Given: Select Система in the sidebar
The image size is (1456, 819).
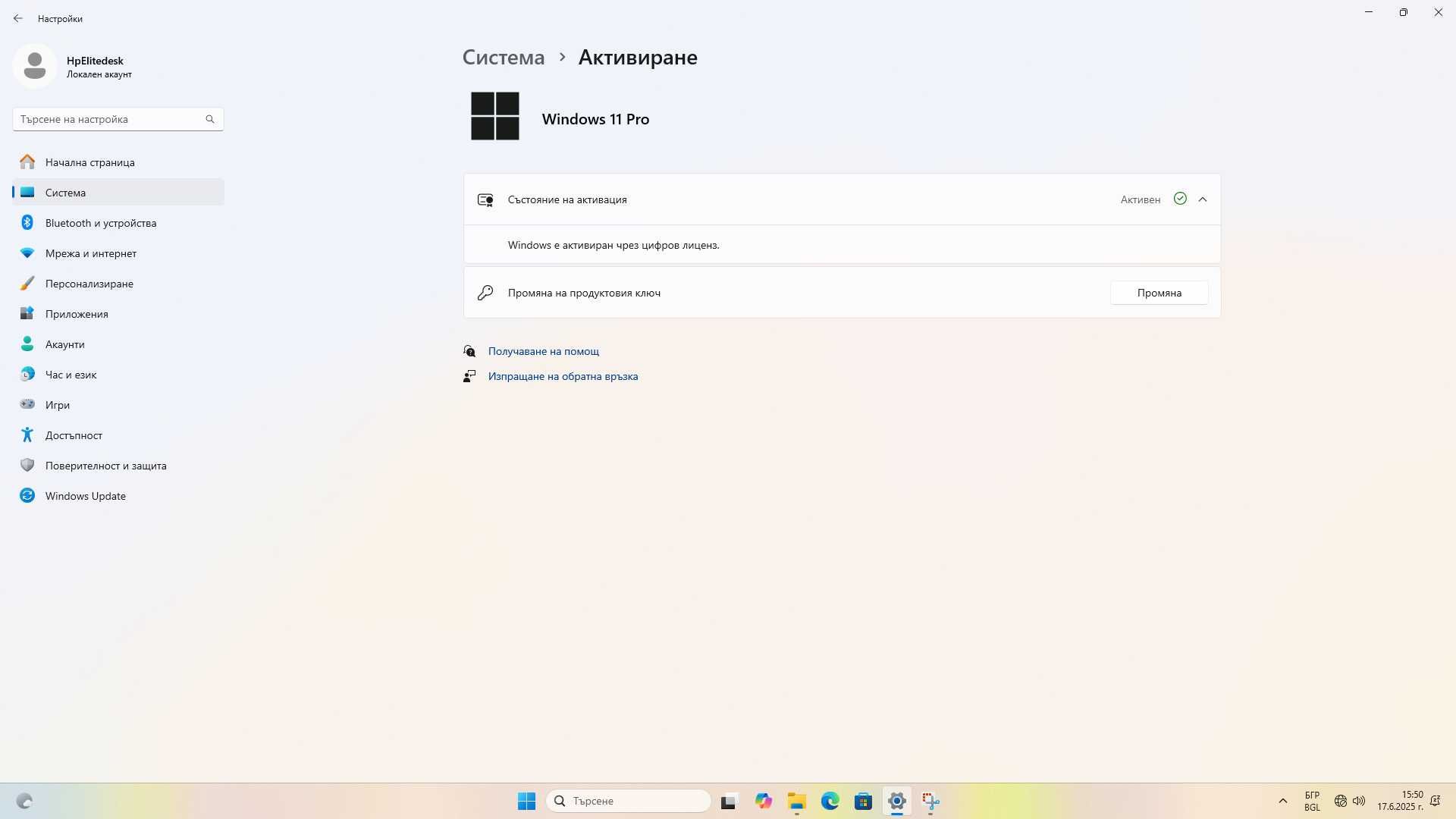Looking at the screenshot, I should tap(118, 193).
